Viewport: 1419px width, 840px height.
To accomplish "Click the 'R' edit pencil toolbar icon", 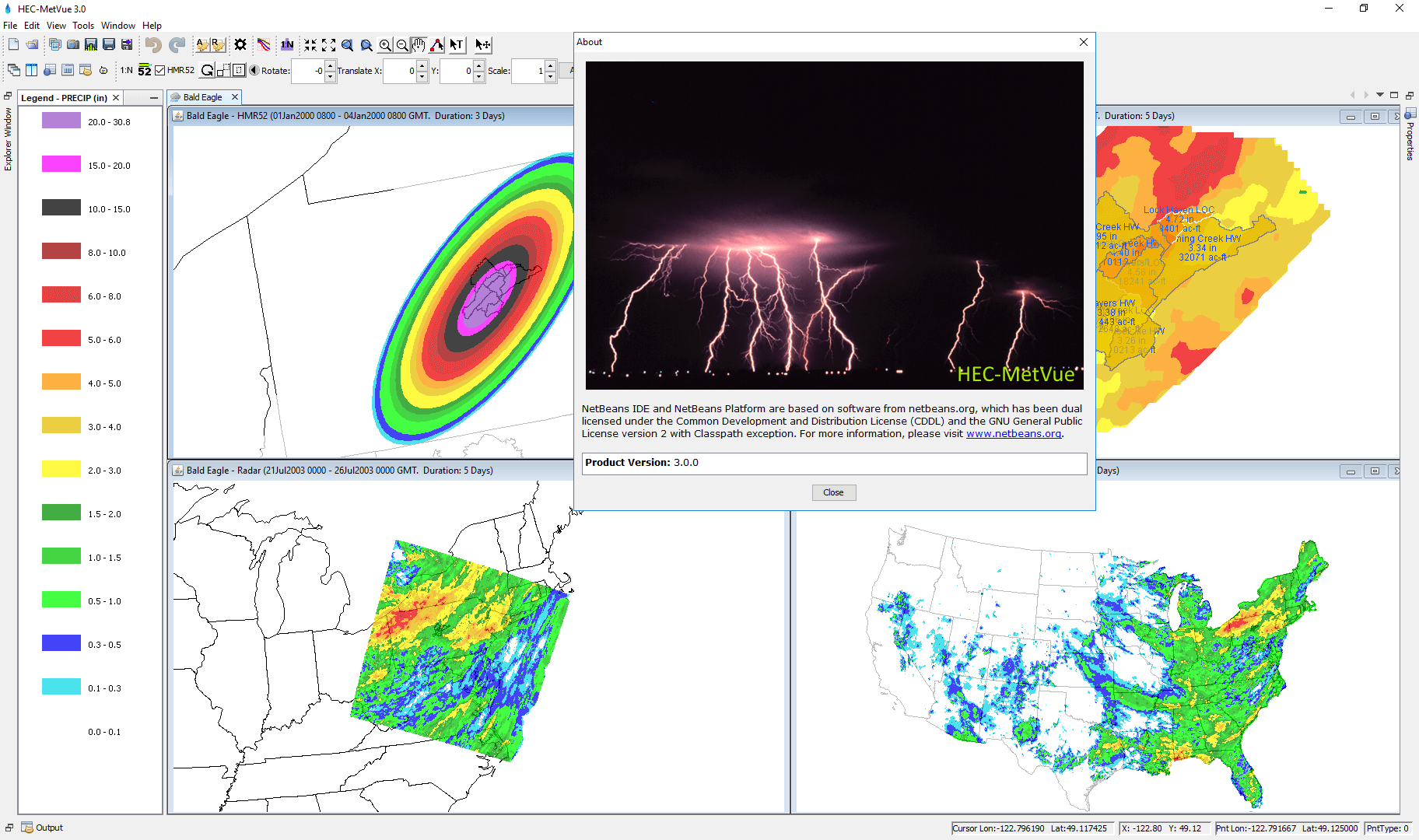I will 218,45.
